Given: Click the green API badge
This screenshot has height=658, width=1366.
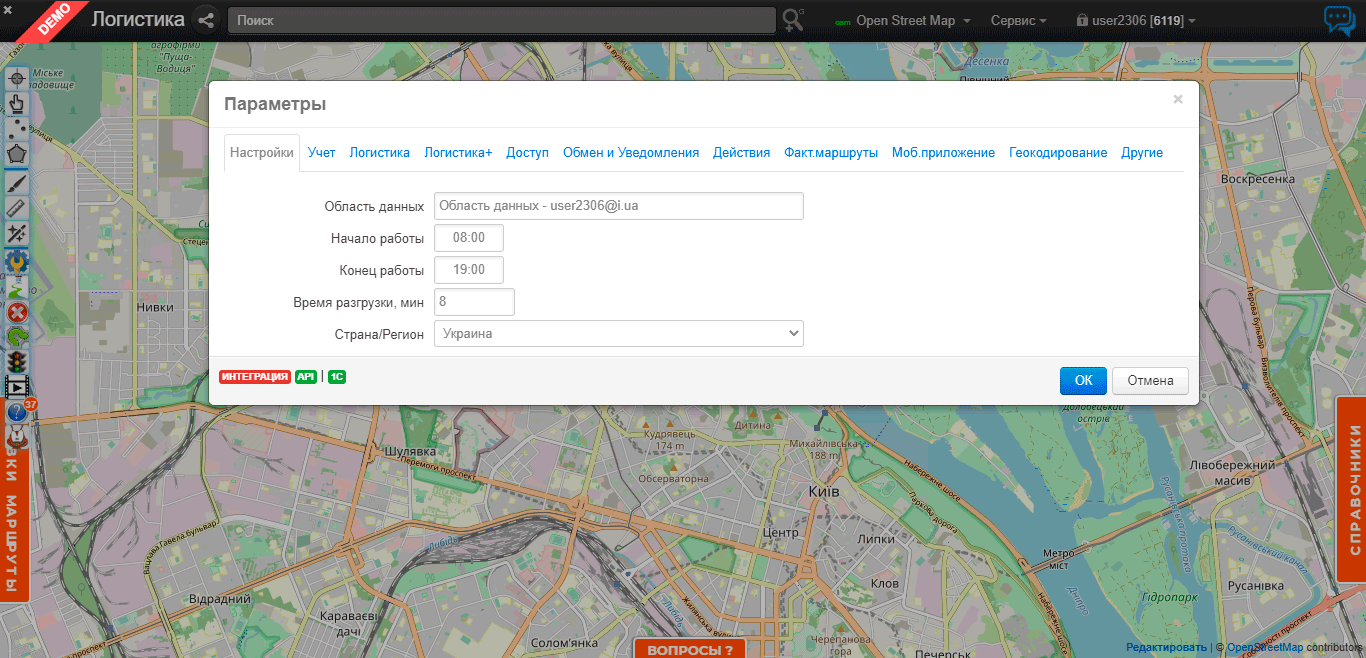Looking at the screenshot, I should (x=305, y=377).
